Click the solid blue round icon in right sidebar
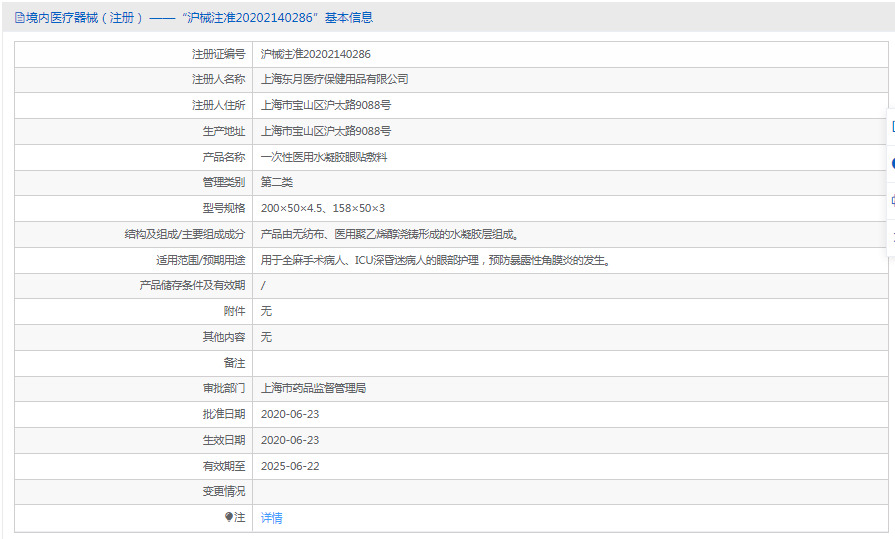 [892, 163]
